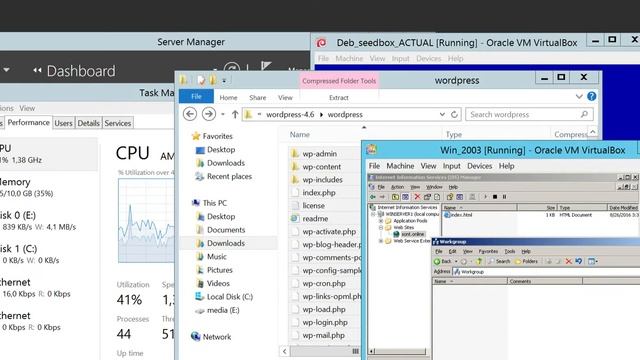Click the Up folder icon in Workgroup toolbar
The width and height of the screenshot is (640, 360).
click(x=479, y=261)
